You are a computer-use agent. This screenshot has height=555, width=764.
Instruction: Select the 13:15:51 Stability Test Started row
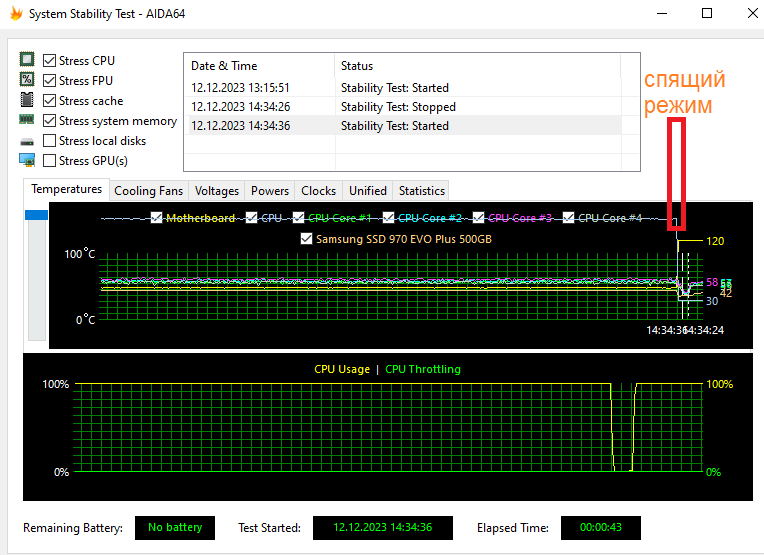(403, 88)
